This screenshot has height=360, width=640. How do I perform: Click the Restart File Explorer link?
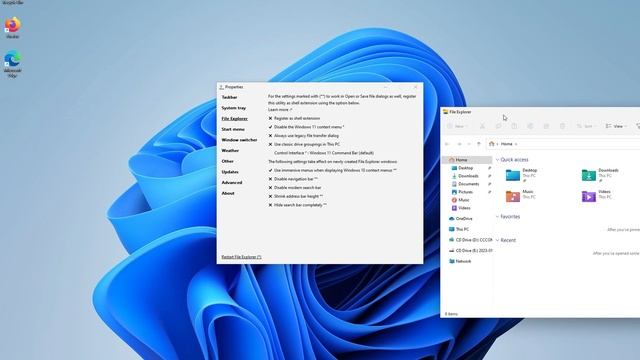(241, 257)
